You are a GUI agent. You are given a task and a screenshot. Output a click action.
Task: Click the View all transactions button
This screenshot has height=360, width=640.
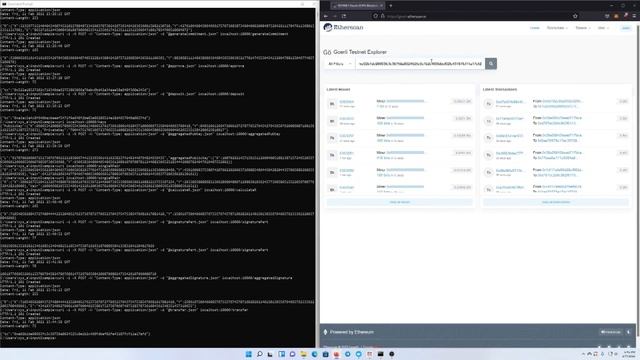556,202
